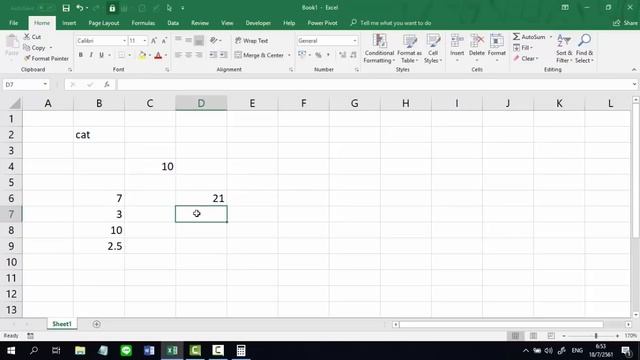
Task: Open the General number format dropdown
Action: click(354, 41)
